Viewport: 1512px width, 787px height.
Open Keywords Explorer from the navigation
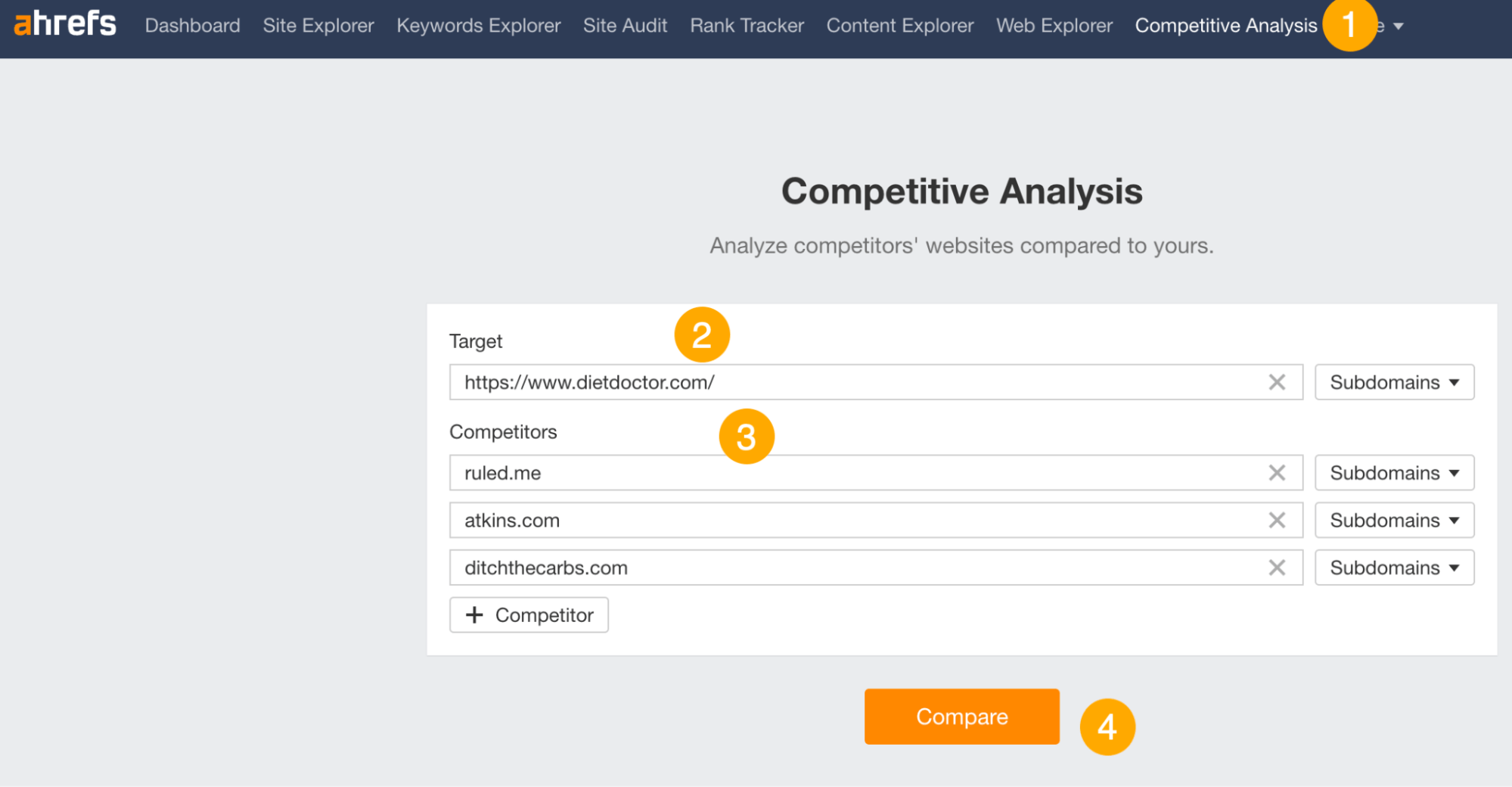tap(478, 25)
